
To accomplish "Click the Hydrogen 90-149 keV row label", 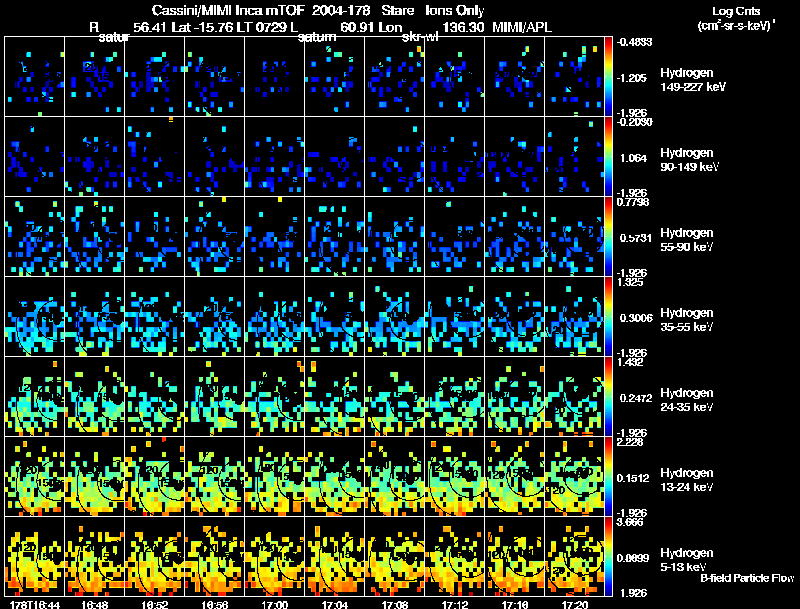I will (689, 160).
